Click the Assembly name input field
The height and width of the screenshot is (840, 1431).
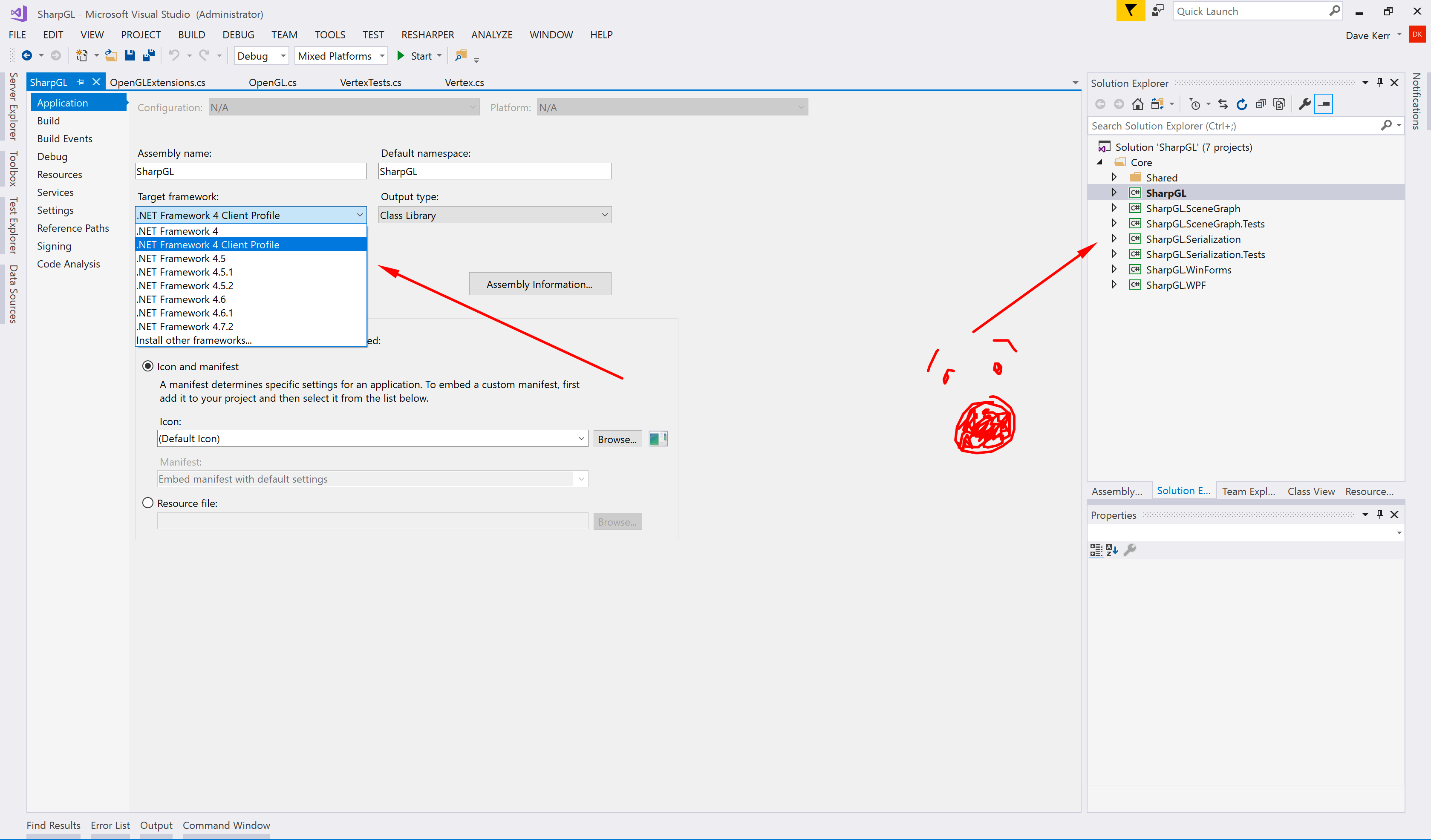pyautogui.click(x=251, y=171)
